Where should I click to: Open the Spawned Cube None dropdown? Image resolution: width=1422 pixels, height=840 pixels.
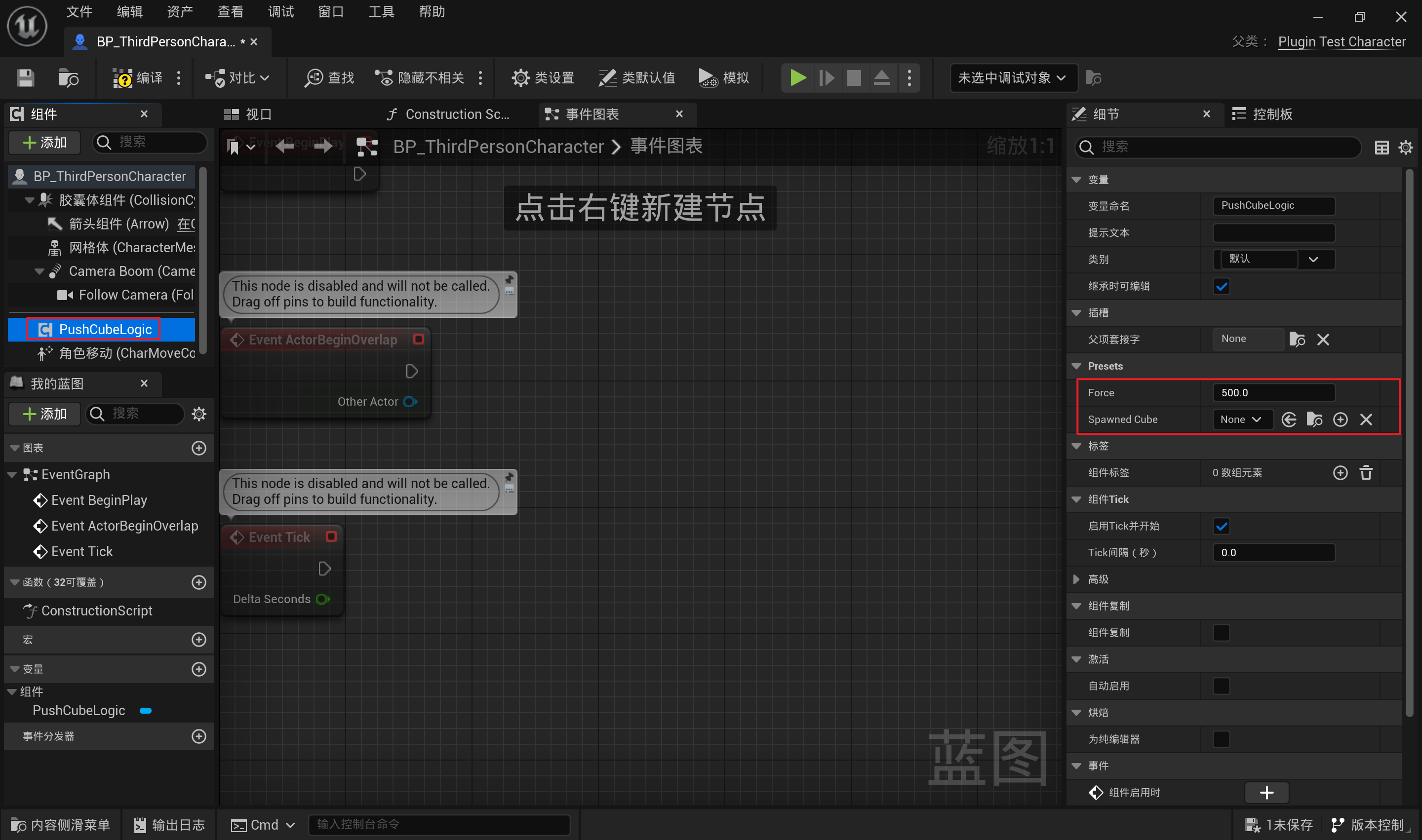pos(1240,420)
